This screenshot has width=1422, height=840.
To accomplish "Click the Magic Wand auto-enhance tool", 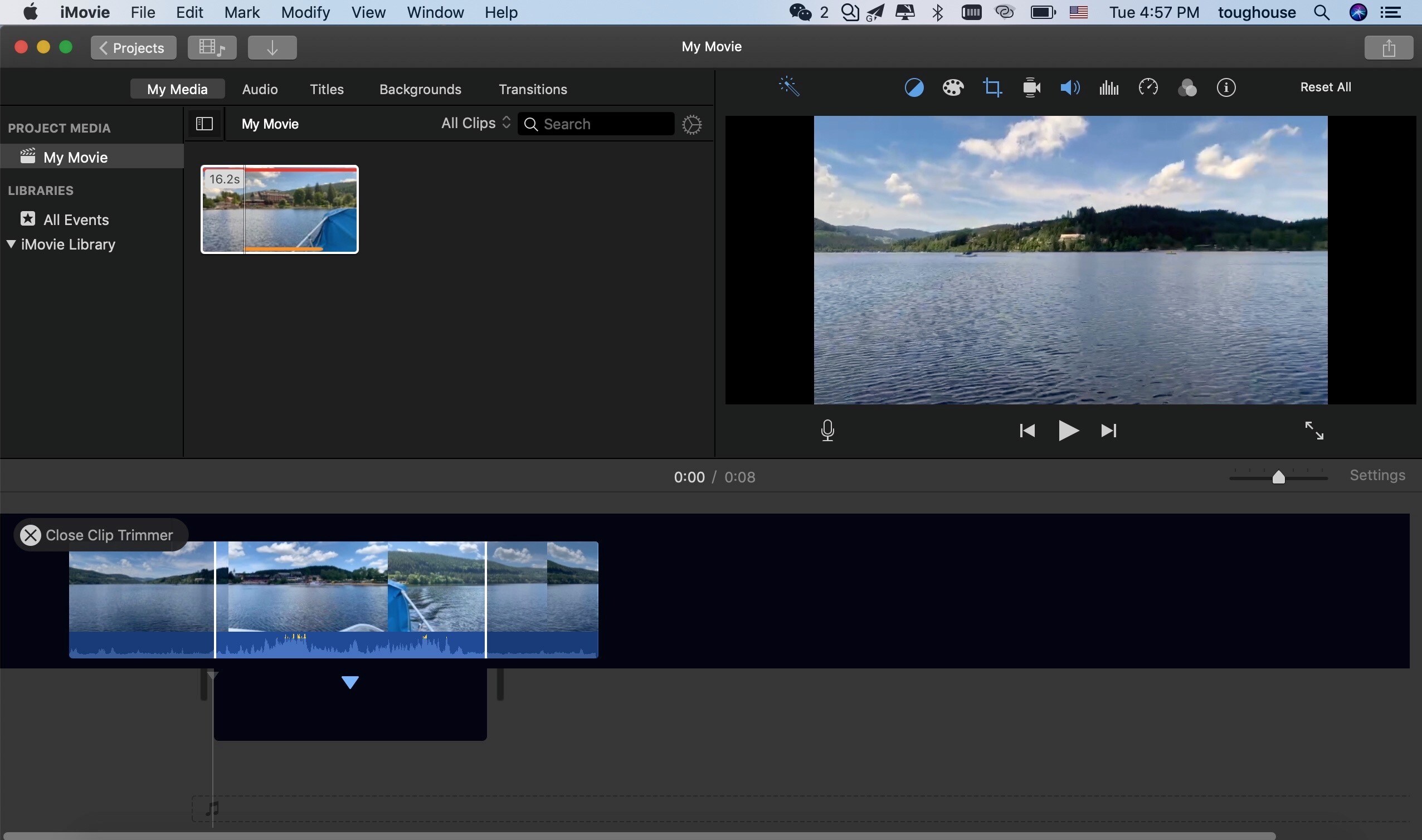I will click(788, 87).
